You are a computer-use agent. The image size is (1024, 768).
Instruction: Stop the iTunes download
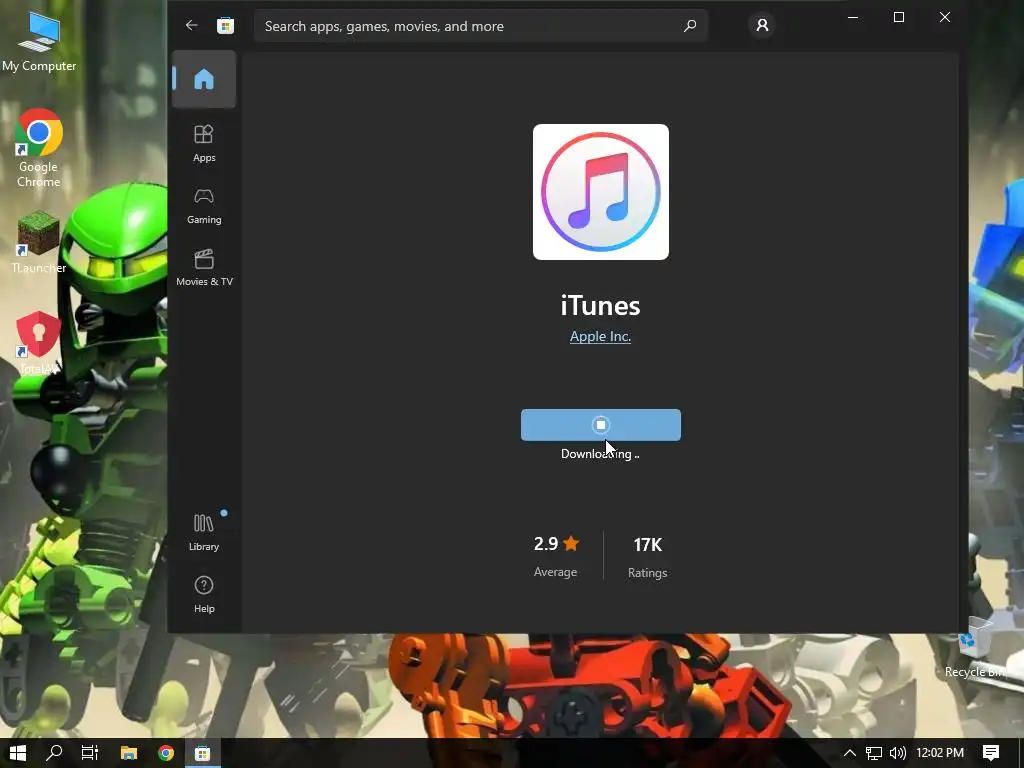[x=600, y=425]
